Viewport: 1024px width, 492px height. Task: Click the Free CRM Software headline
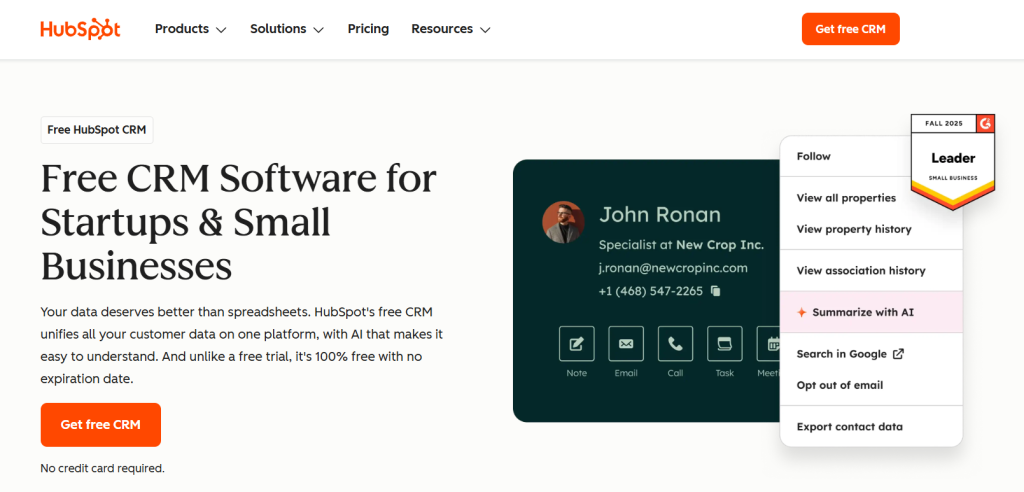(x=238, y=222)
